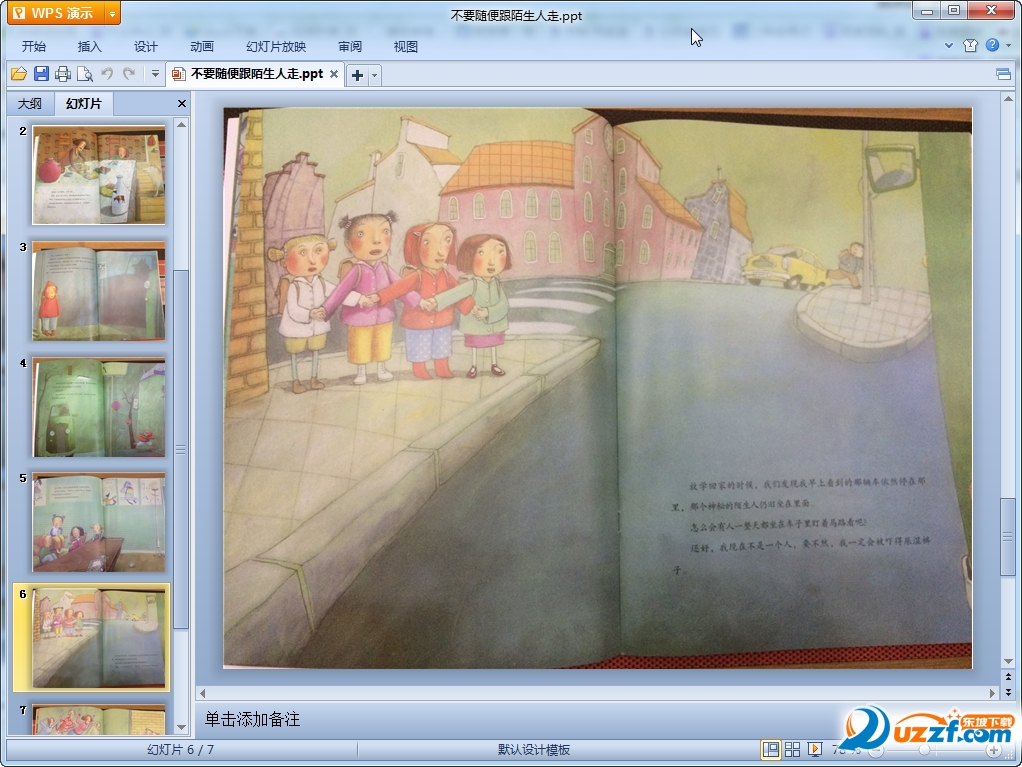Click the zoom slider handle

924,751
